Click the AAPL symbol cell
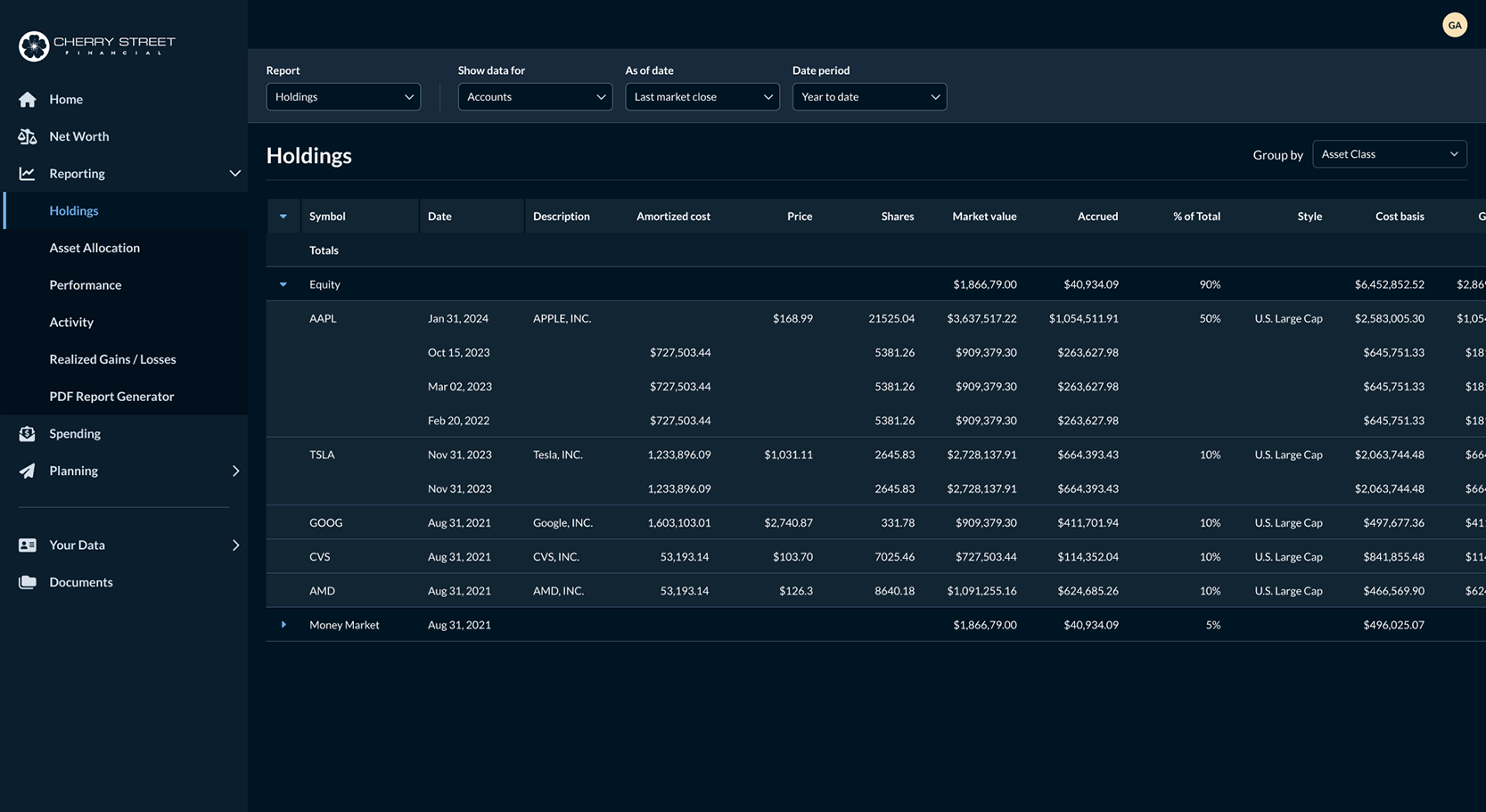 click(323, 318)
